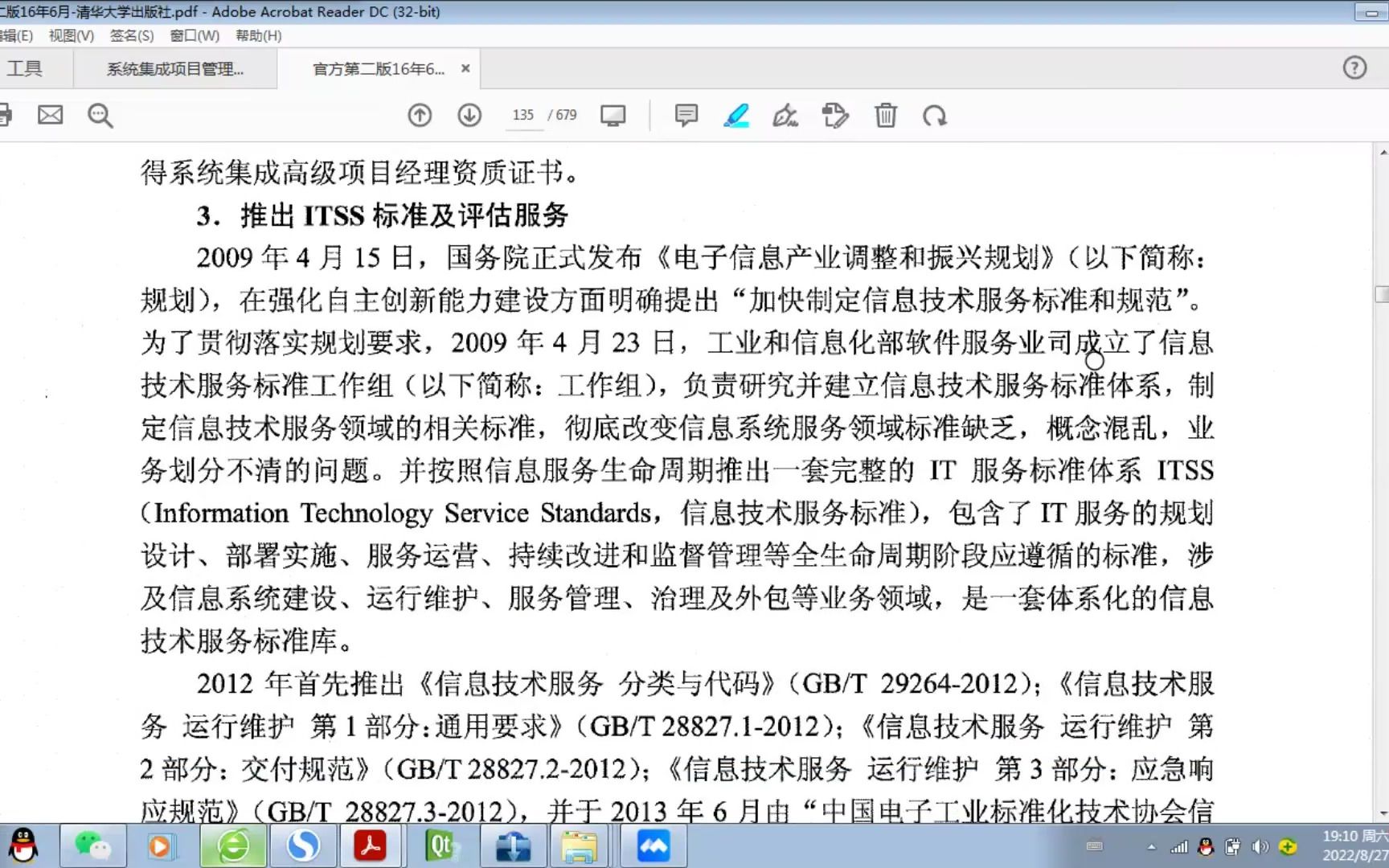The width and height of the screenshot is (1389, 868).
Task: Go to previous page arrow
Action: coord(420,115)
